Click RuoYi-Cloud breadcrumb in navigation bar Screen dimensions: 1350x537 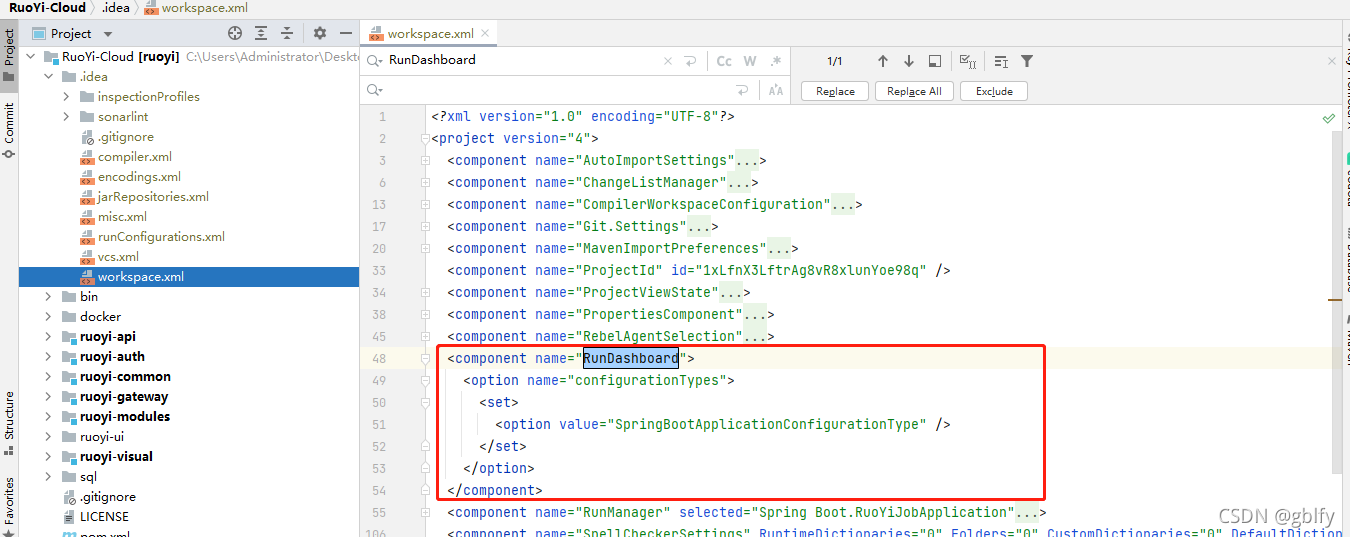47,7
